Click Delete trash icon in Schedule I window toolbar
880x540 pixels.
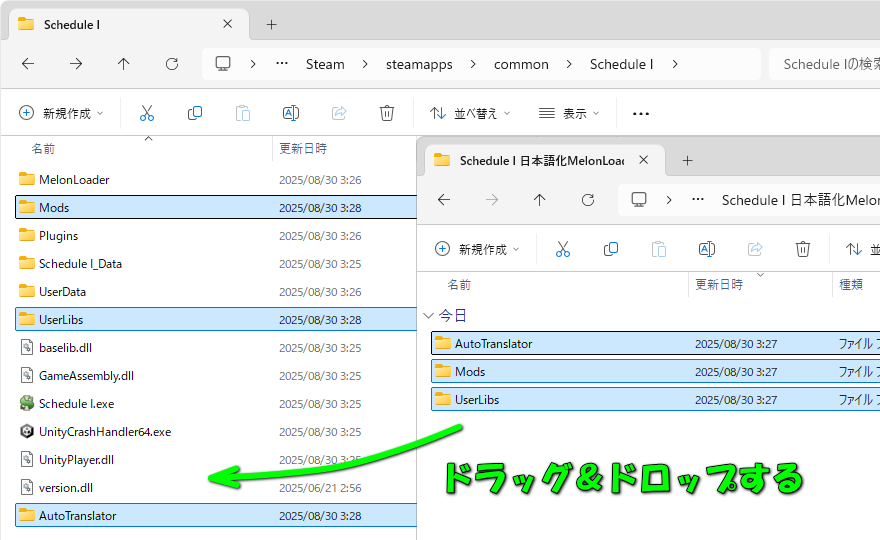pos(387,113)
